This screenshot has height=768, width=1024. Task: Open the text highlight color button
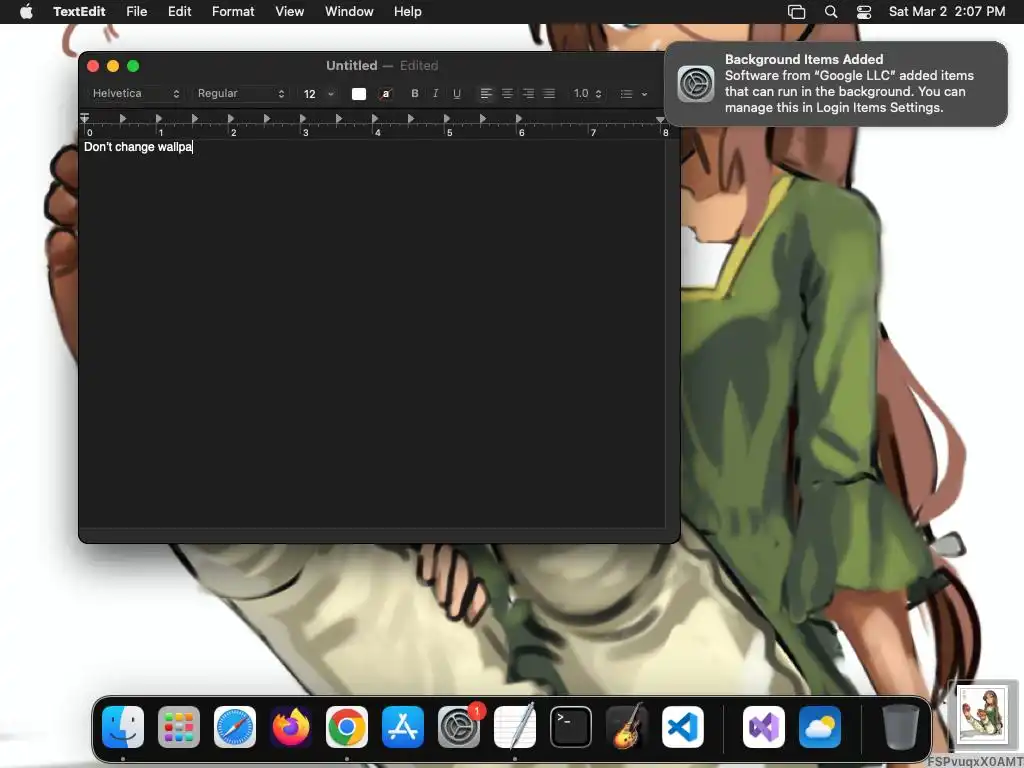(386, 94)
